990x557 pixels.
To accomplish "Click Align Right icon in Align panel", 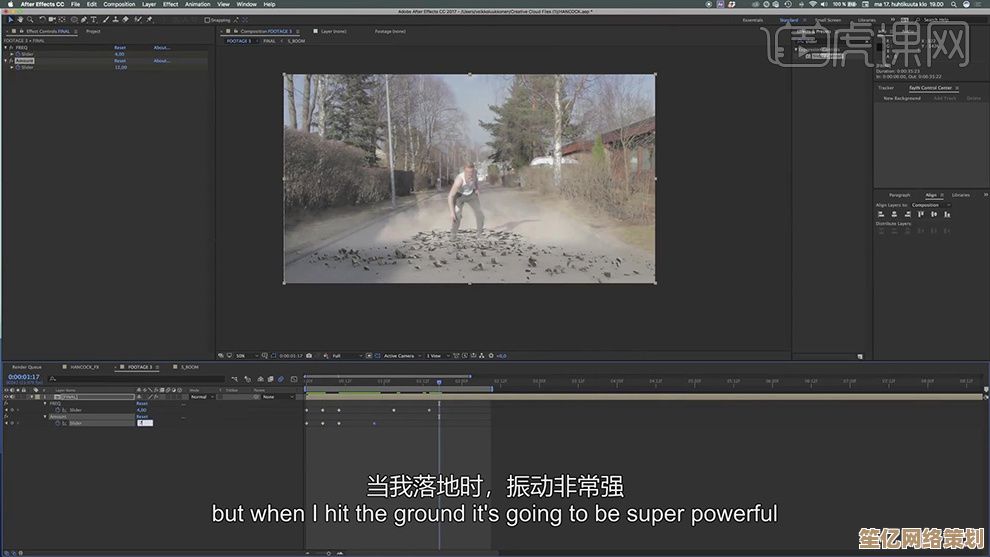I will pos(907,215).
